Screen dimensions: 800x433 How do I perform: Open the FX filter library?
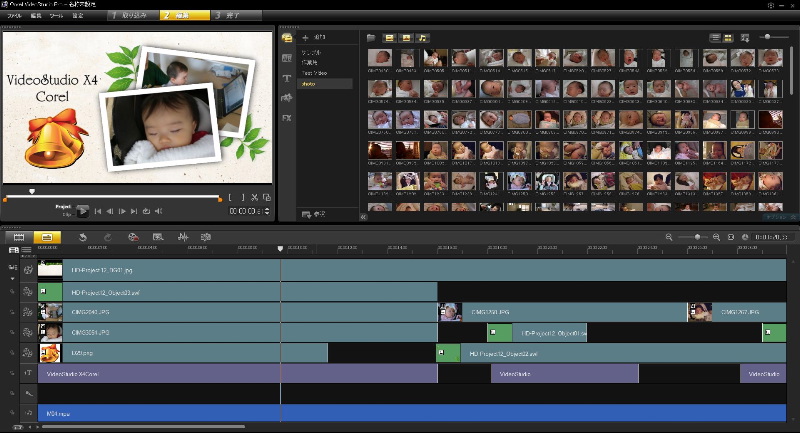(x=287, y=117)
